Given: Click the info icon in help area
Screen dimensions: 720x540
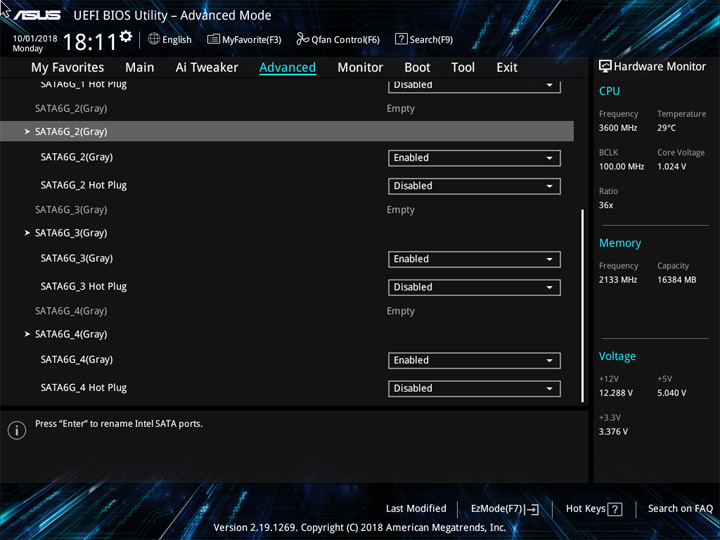Looking at the screenshot, I should (17, 430).
